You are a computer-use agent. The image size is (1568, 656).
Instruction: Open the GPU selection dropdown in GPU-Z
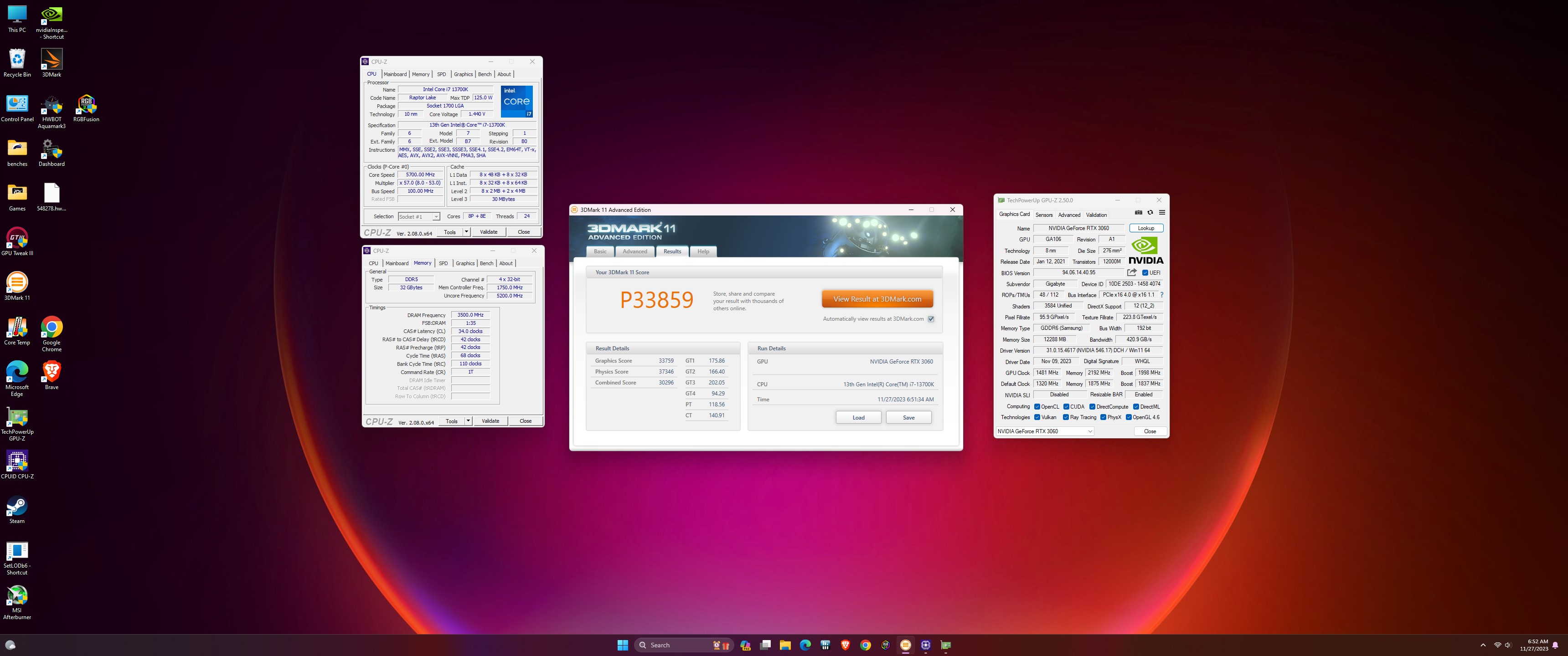1045,431
